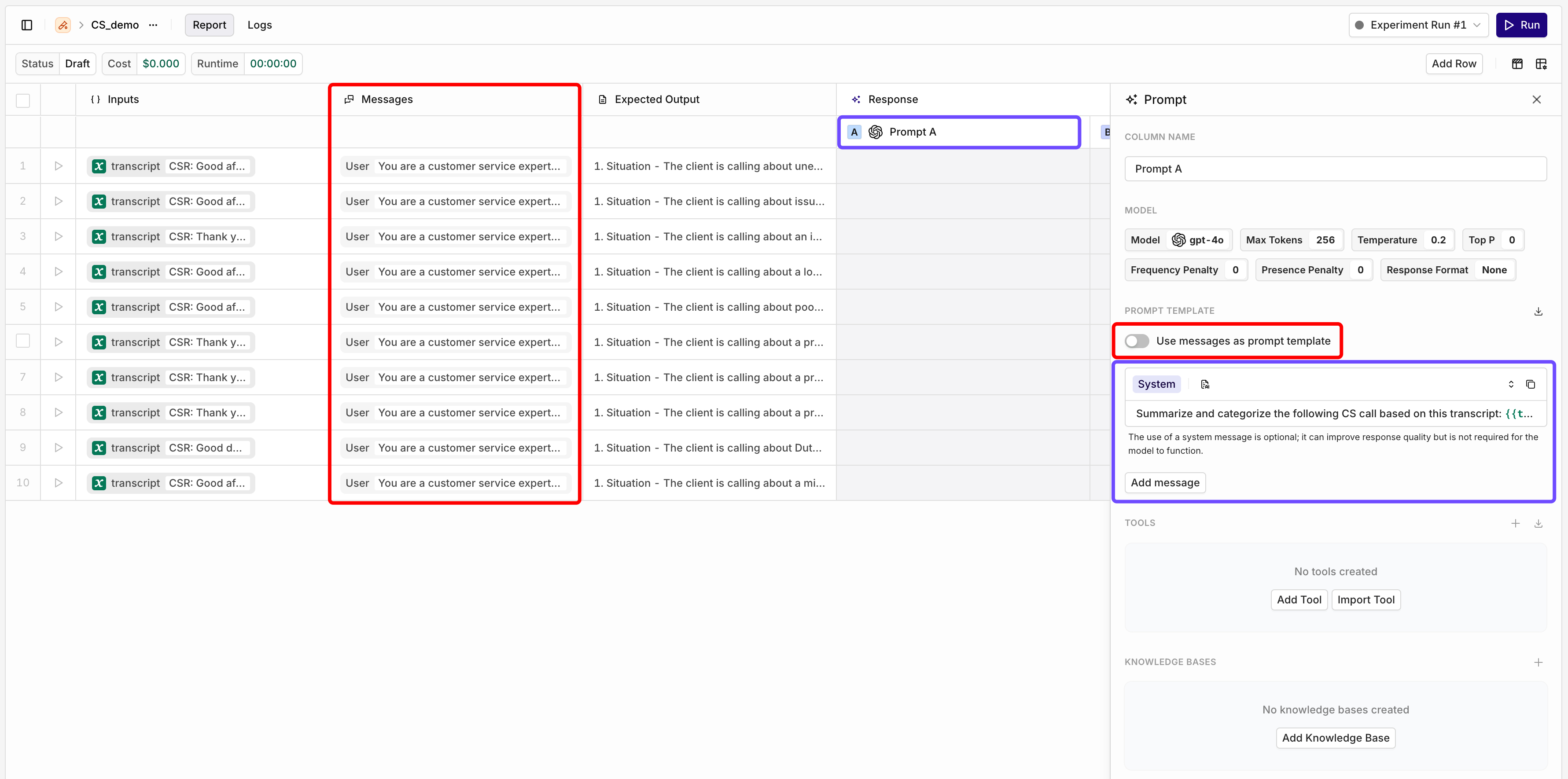Click the Add Row button
1568x779 pixels.
(x=1454, y=64)
